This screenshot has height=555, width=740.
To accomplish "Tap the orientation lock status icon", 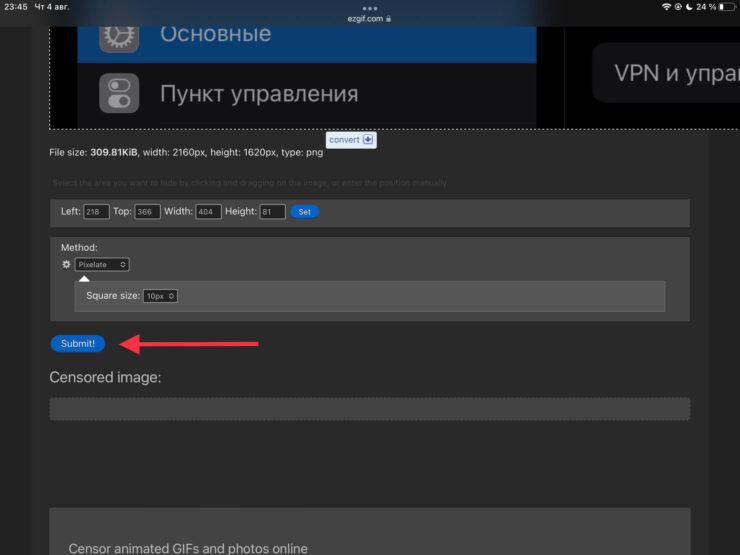I will (678, 7).
